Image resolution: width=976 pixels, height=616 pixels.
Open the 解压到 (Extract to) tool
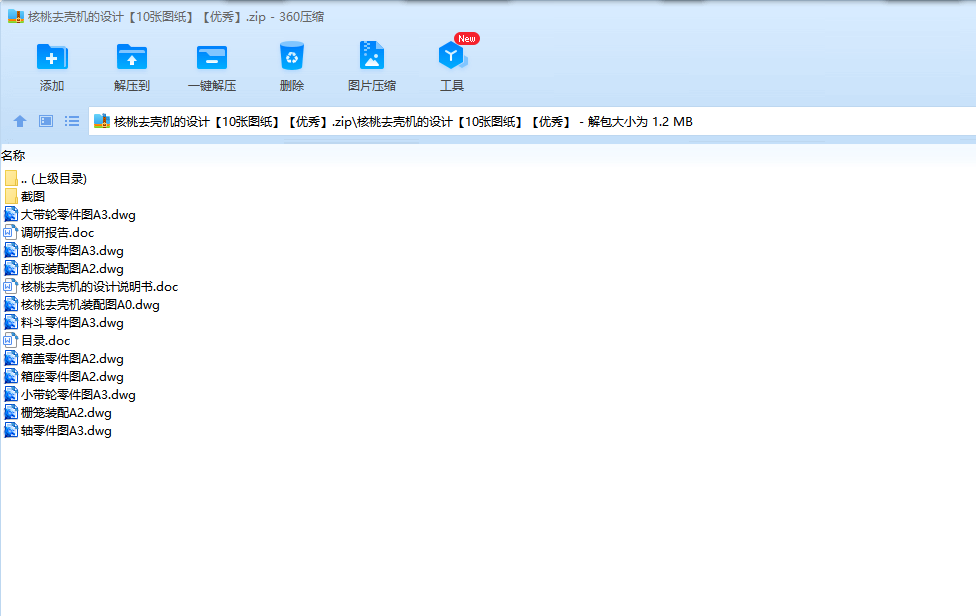coord(132,67)
